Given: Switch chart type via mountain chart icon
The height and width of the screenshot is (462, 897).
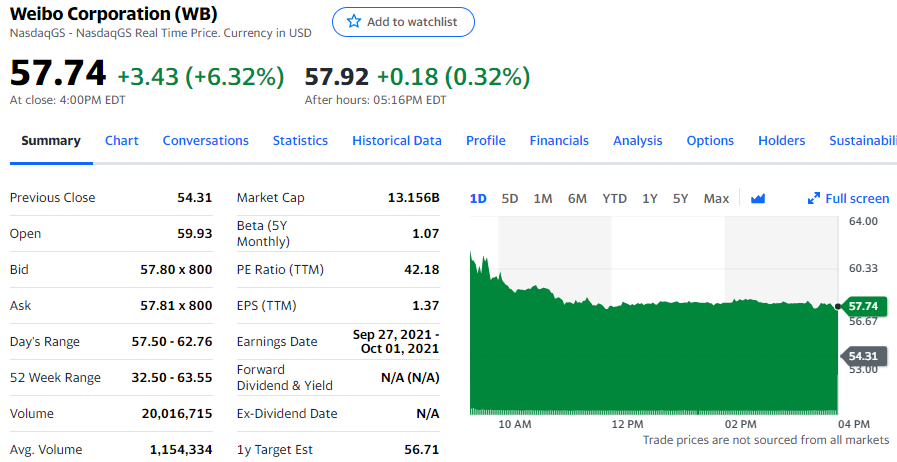Looking at the screenshot, I should tap(758, 198).
